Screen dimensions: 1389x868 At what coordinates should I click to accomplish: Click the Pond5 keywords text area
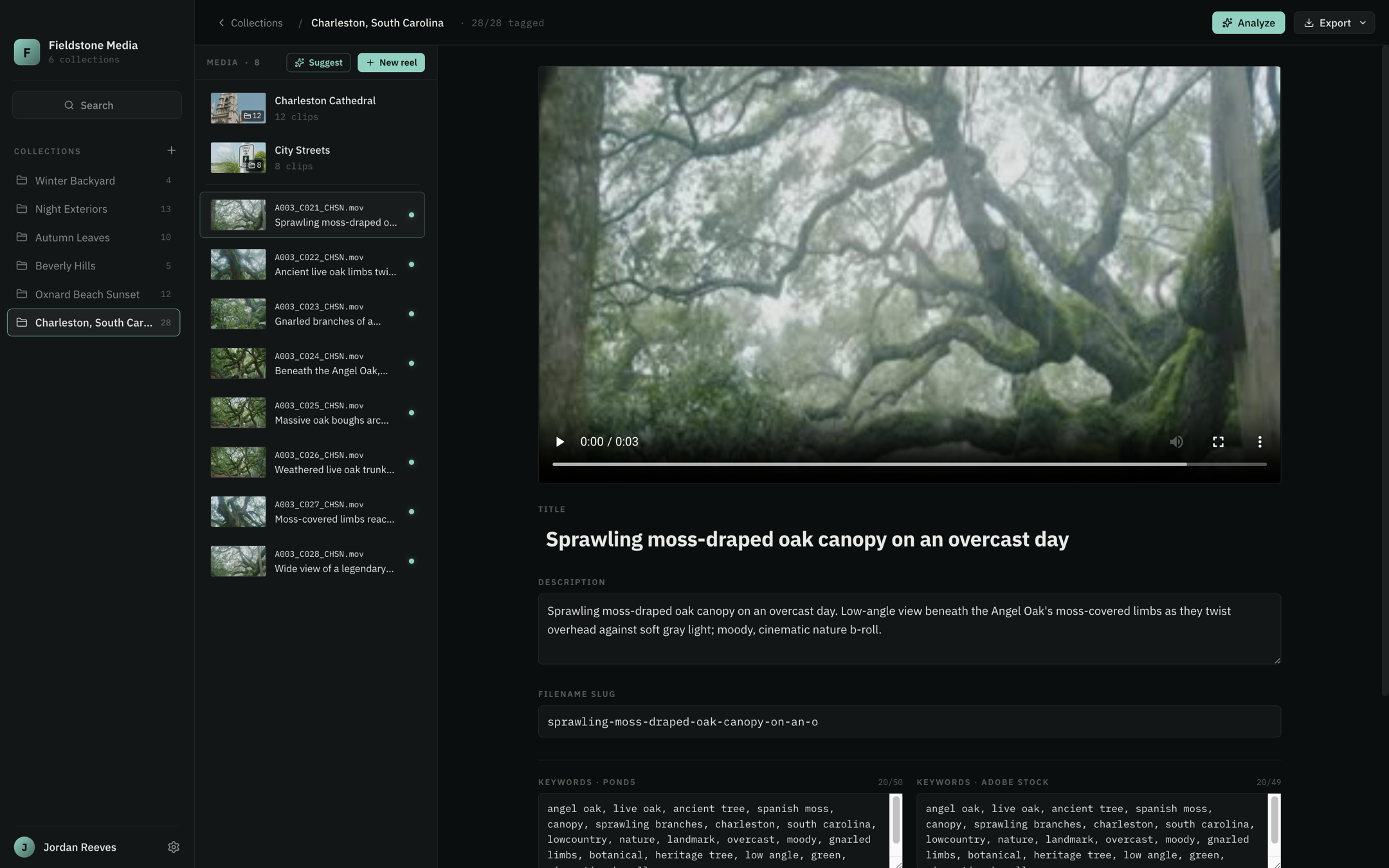click(x=714, y=831)
